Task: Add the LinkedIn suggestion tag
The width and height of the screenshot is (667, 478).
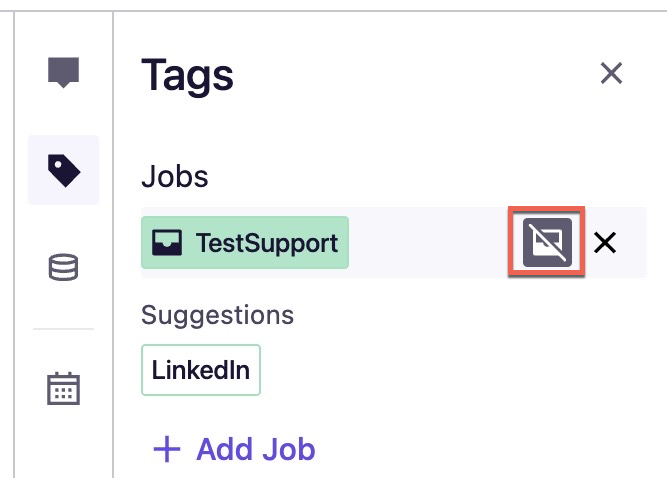Action: pyautogui.click(x=201, y=370)
